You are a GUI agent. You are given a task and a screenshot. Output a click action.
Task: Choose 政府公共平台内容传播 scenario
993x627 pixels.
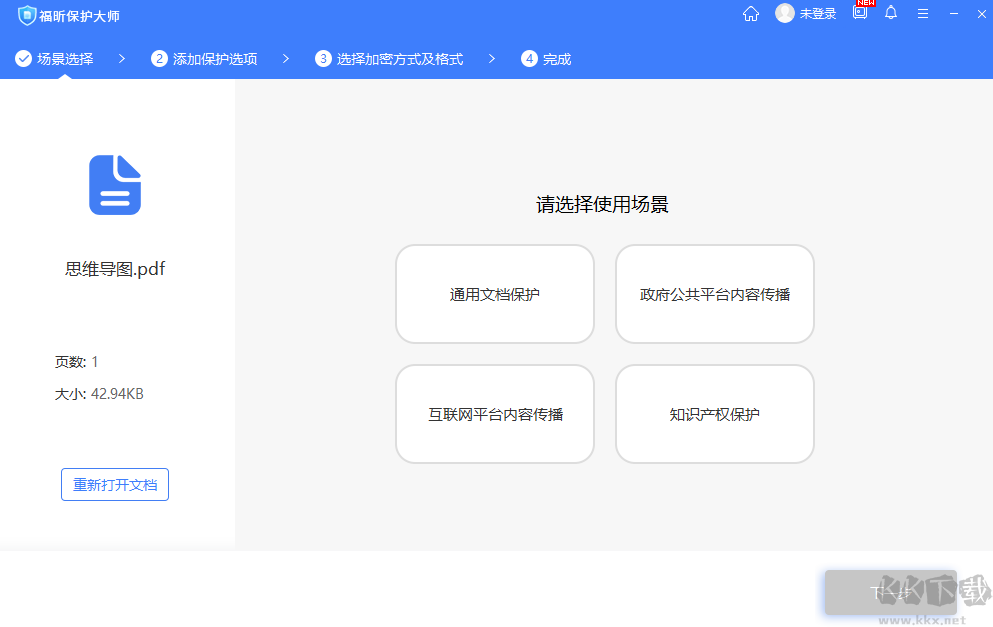pyautogui.click(x=714, y=293)
